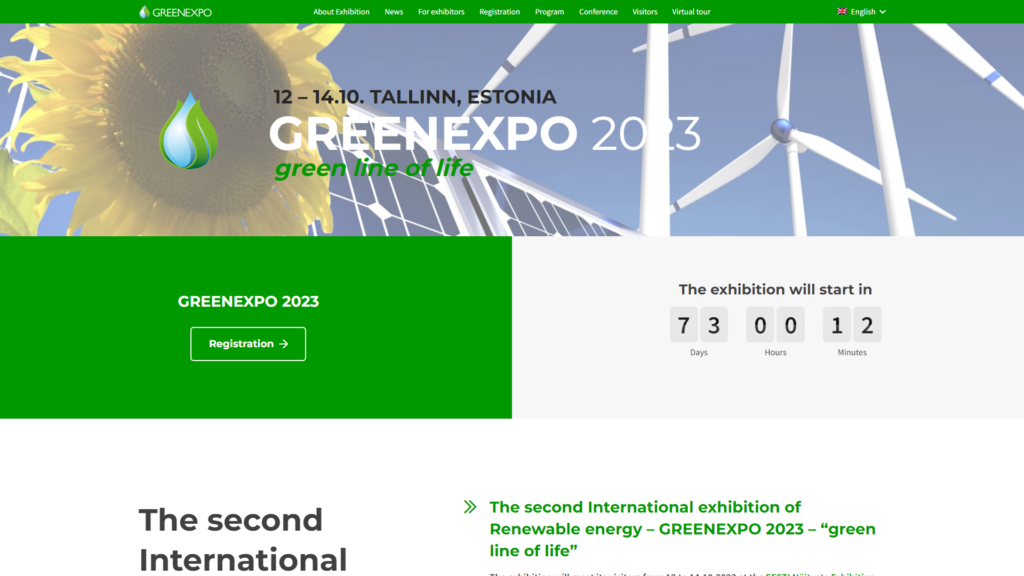1024x576 pixels.
Task: Expand the English language dropdown
Action: point(861,12)
